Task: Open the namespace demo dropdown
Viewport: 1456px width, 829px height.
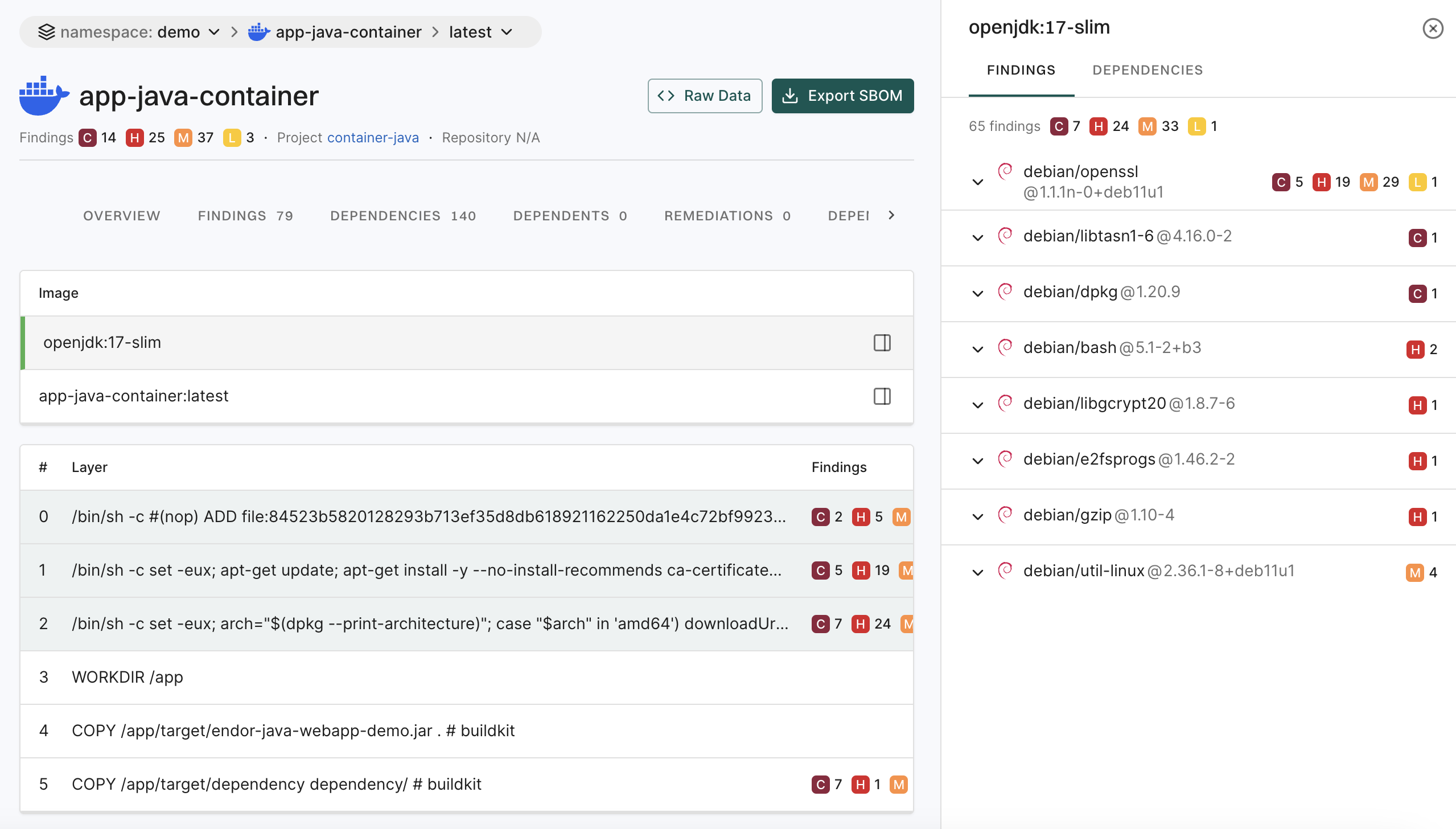Action: 214,32
